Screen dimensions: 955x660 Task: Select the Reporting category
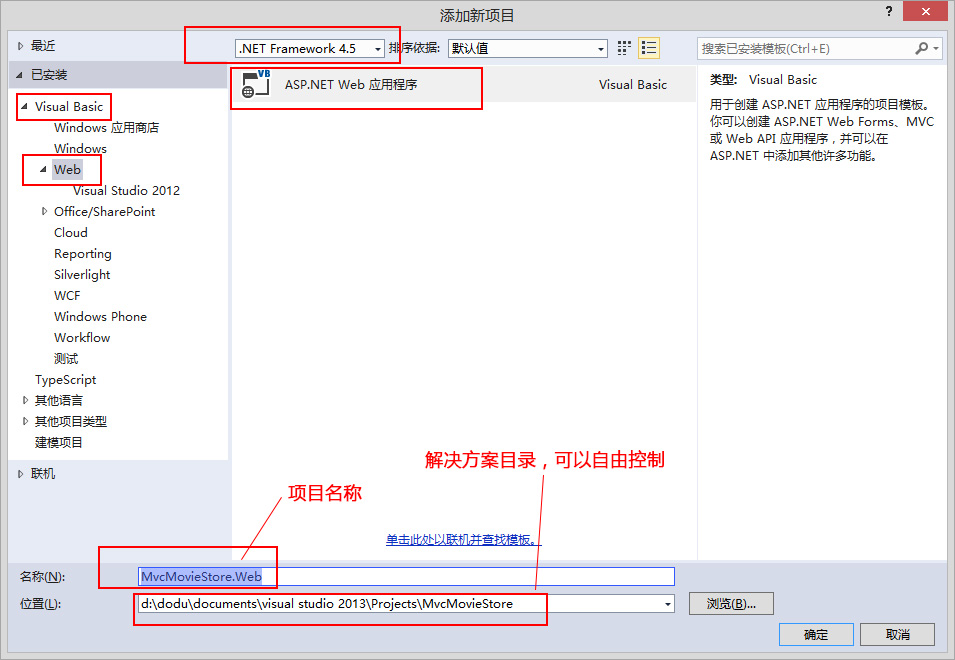(x=83, y=253)
